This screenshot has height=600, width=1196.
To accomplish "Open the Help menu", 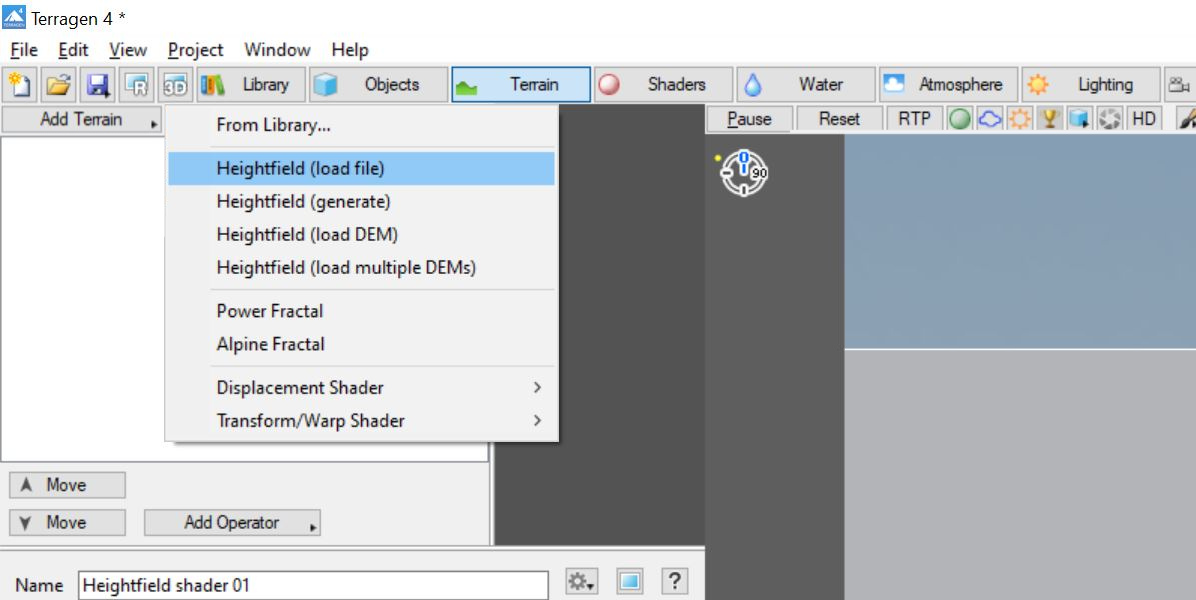I will point(350,50).
